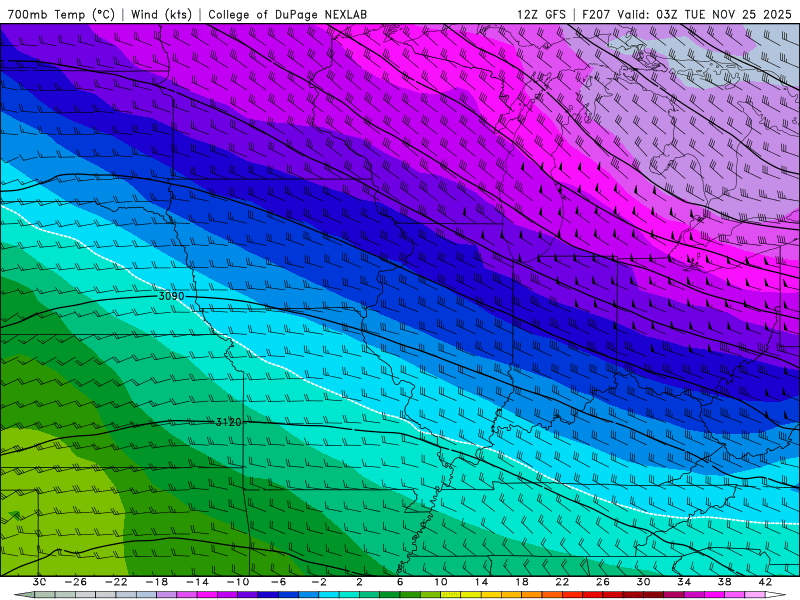Click the "3120" height contour label
The height and width of the screenshot is (600, 800).
point(228,422)
